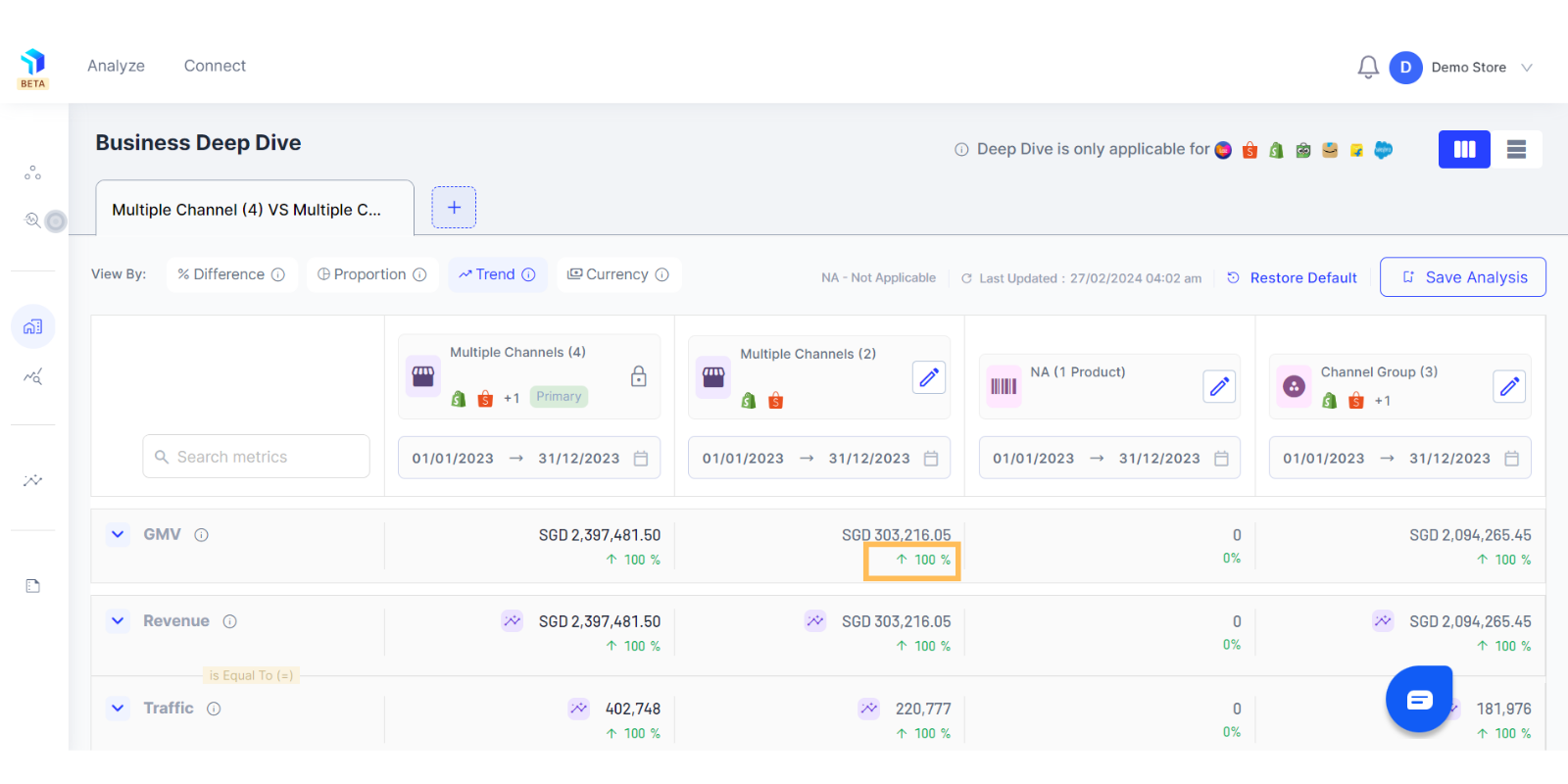Edit the NA (1 Product) column
This screenshot has height=784, width=1568.
pos(1219,386)
